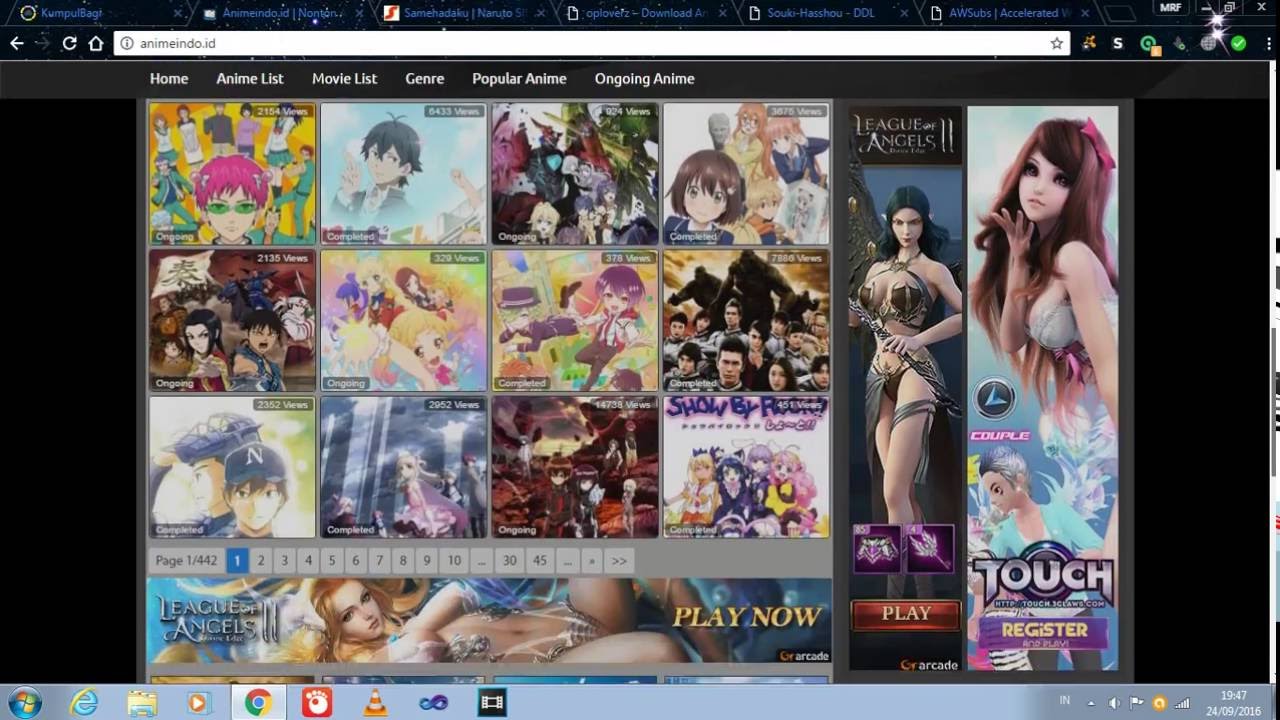This screenshot has width=1280, height=720.
Task: Open the blue infinity icon in taskbar
Action: pos(433,702)
